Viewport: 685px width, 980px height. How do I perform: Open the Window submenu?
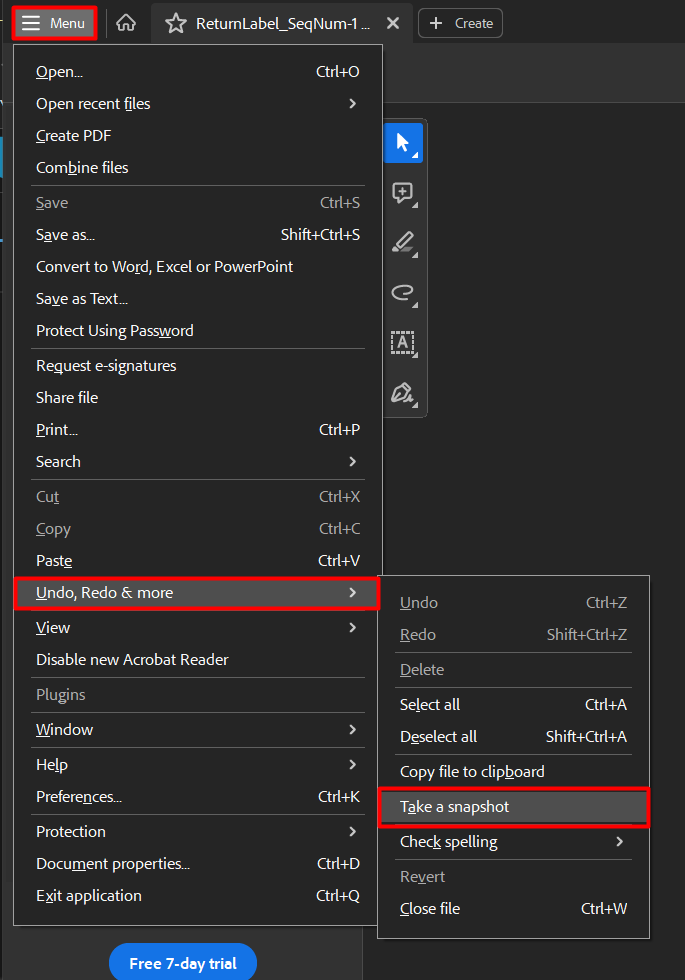coord(64,729)
